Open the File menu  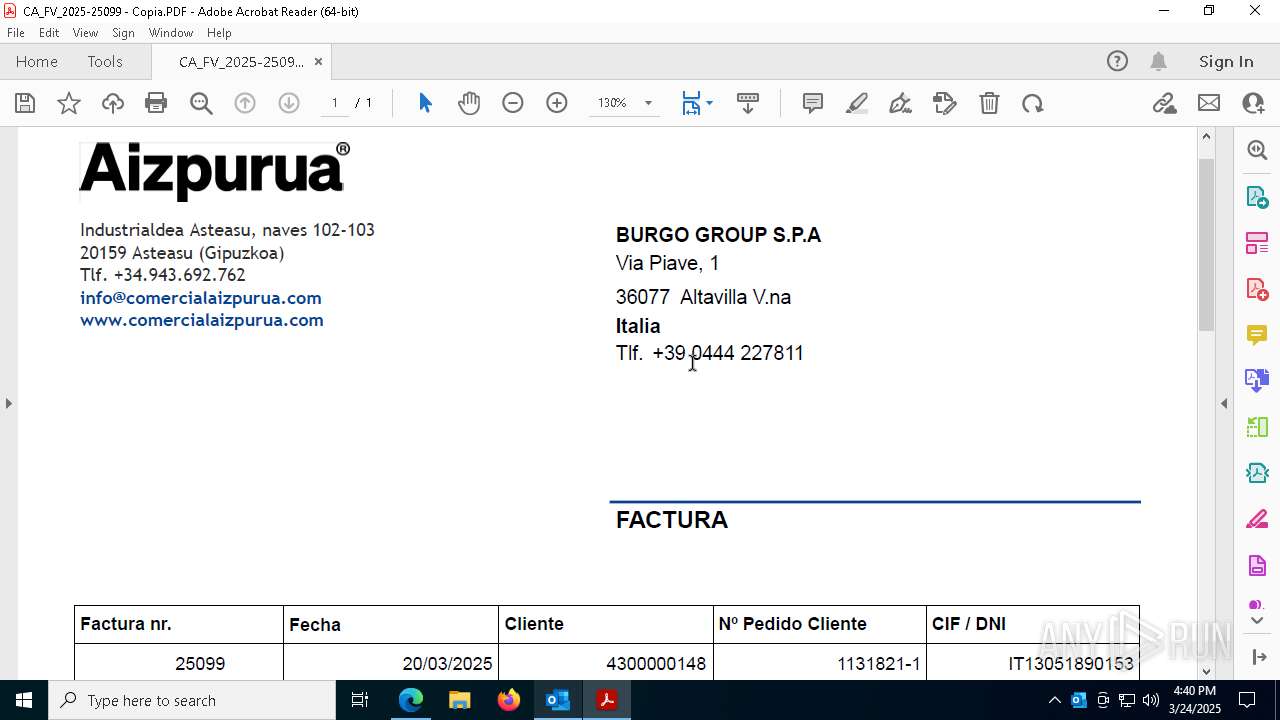(16, 33)
